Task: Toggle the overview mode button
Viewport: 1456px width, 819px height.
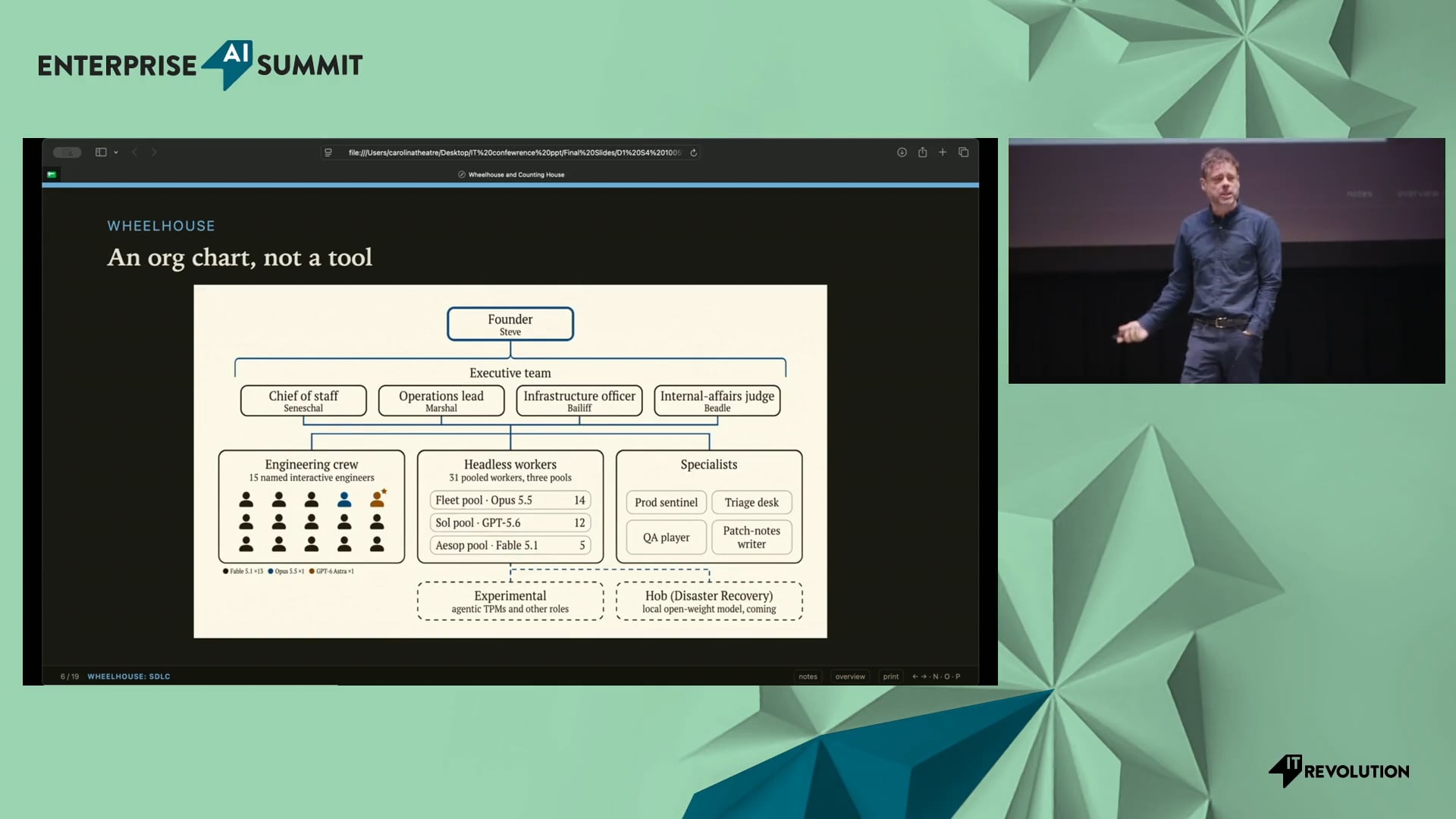Action: click(850, 676)
